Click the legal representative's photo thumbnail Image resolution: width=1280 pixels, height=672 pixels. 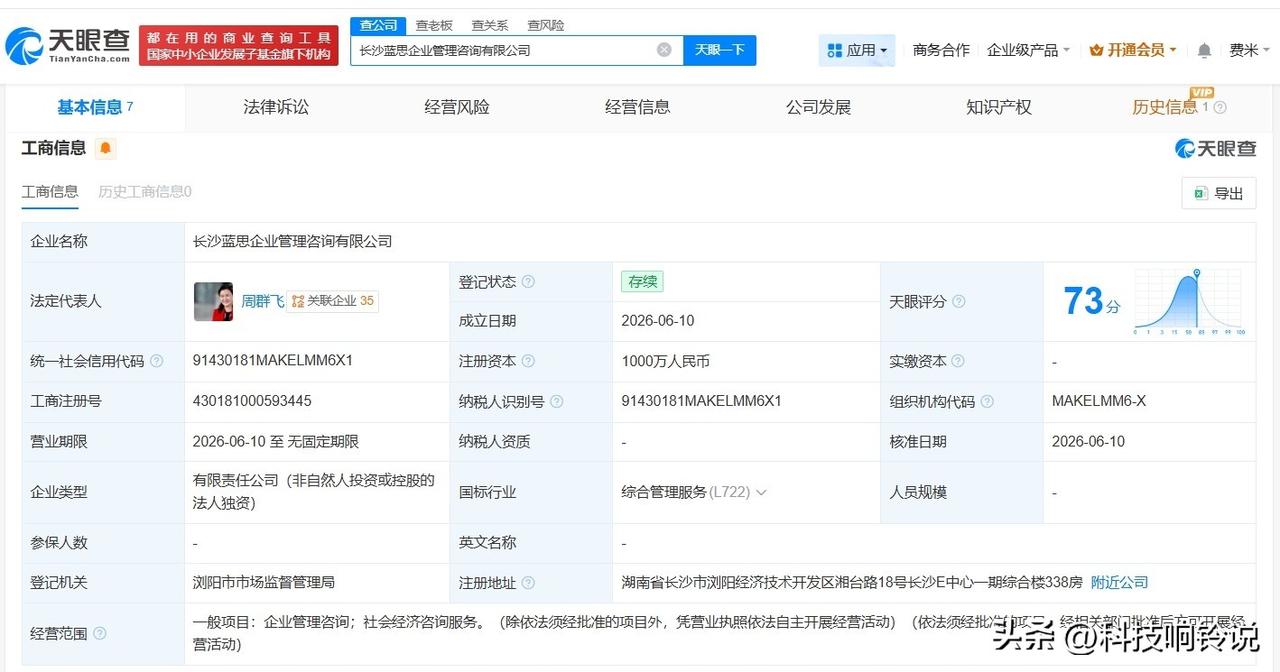pos(213,301)
